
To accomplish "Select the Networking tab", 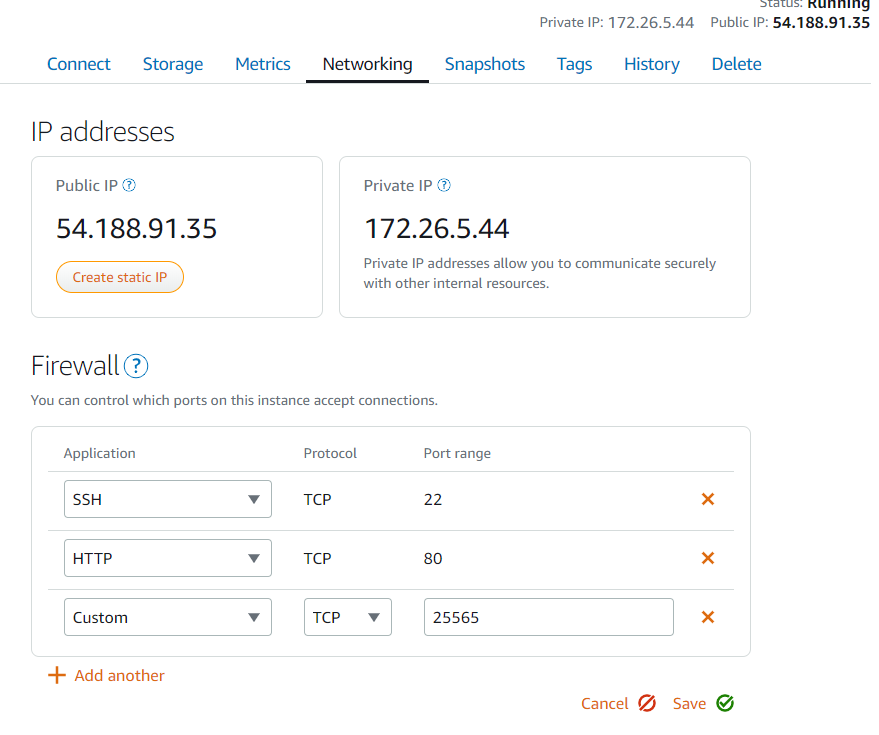I will (x=367, y=64).
